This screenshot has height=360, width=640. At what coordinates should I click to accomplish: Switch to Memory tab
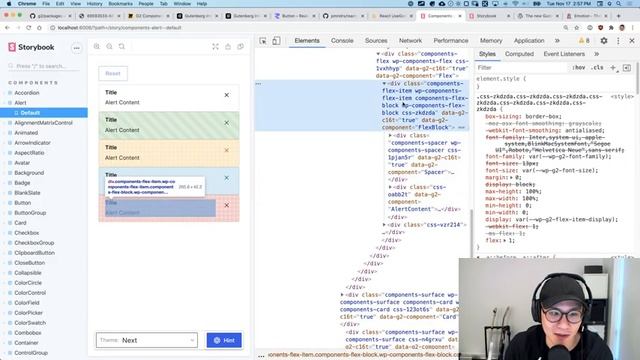491,41
